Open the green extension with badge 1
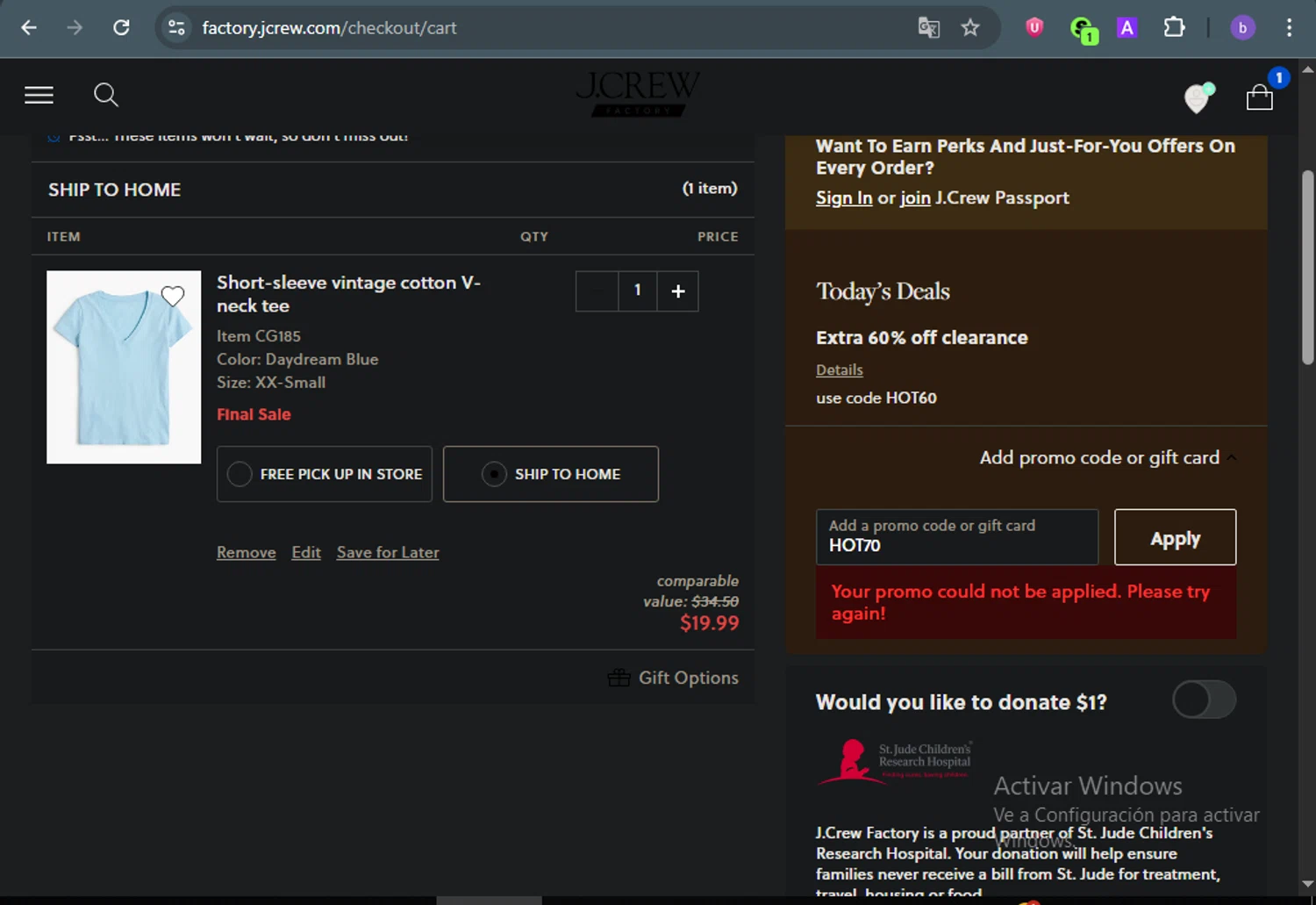This screenshot has width=1316, height=905. (x=1084, y=30)
